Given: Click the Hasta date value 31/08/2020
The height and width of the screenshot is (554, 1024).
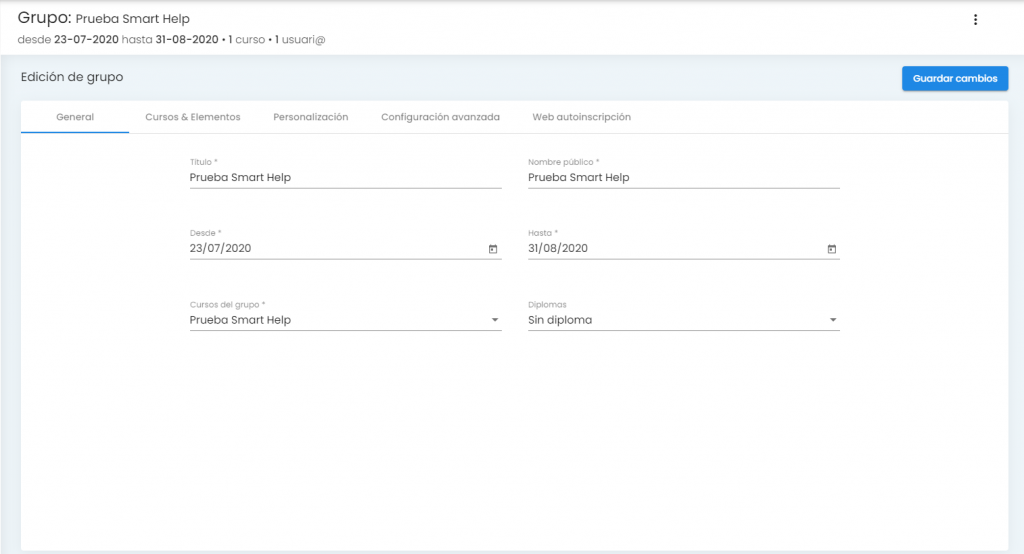Looking at the screenshot, I should [x=558, y=249].
